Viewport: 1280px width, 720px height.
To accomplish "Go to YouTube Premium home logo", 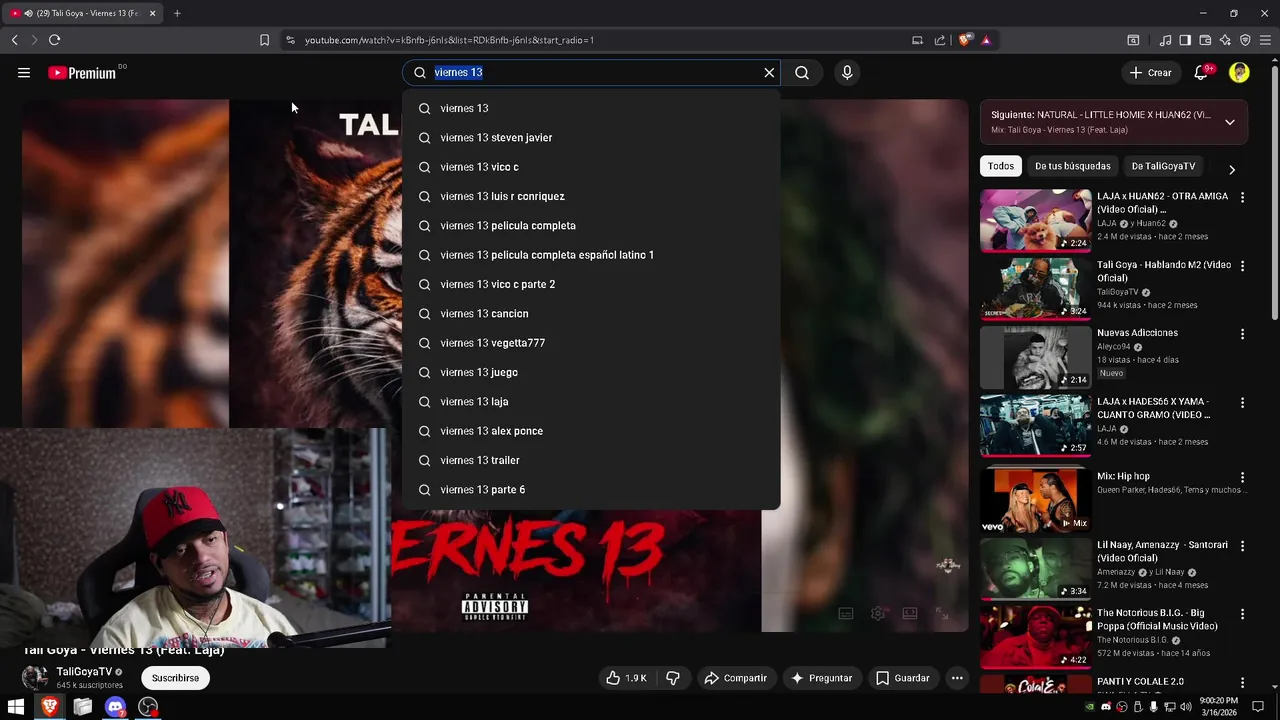I will (82, 72).
